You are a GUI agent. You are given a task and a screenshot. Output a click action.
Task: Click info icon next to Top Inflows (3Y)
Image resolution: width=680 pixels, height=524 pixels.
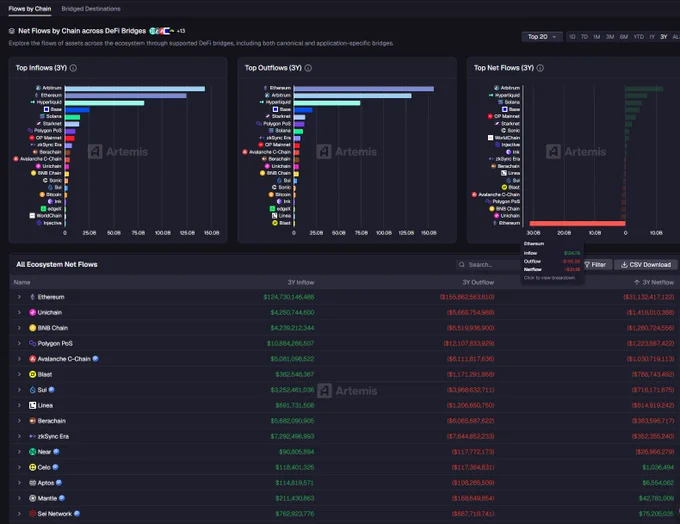73,68
